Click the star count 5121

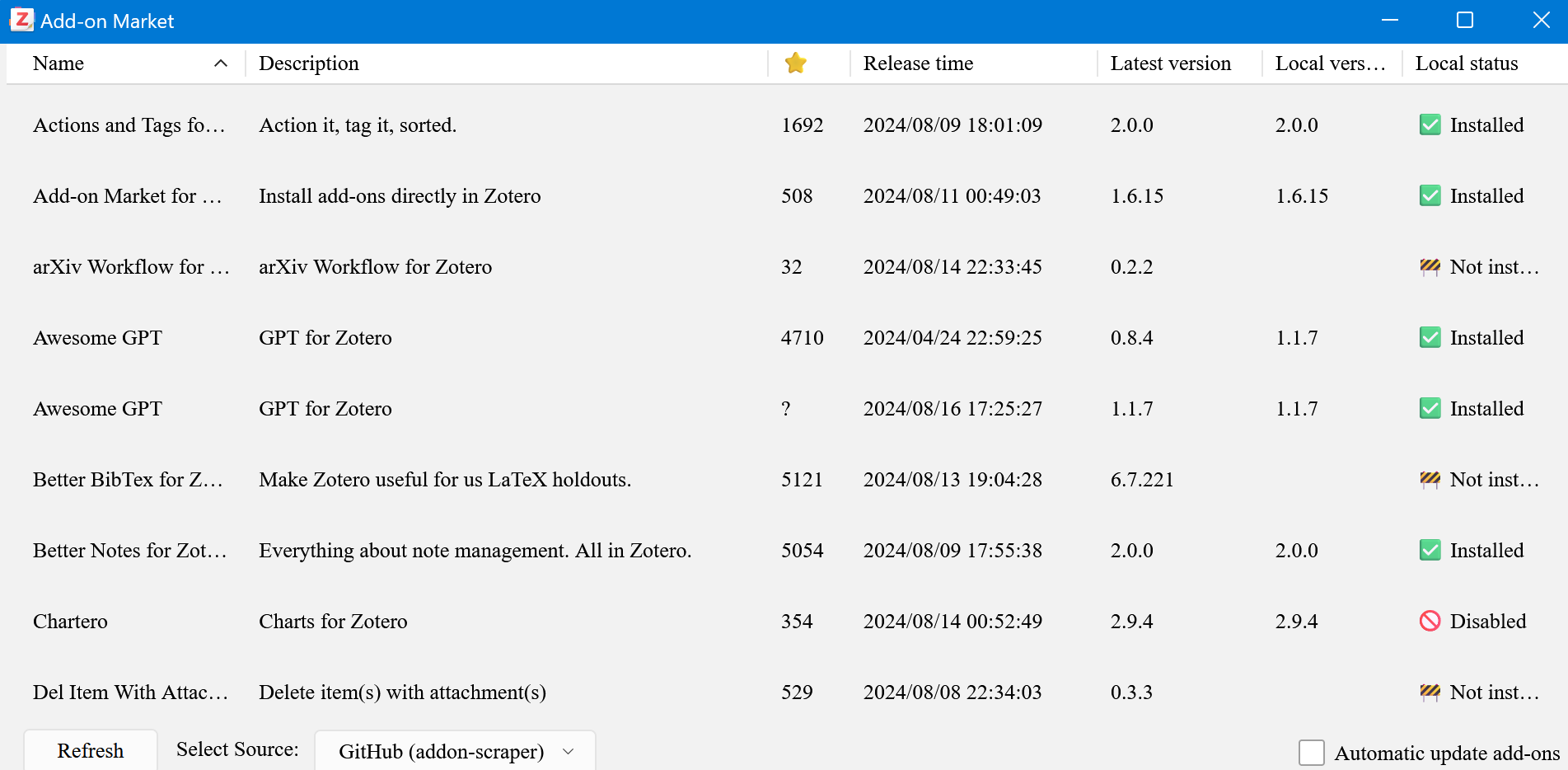tap(803, 479)
